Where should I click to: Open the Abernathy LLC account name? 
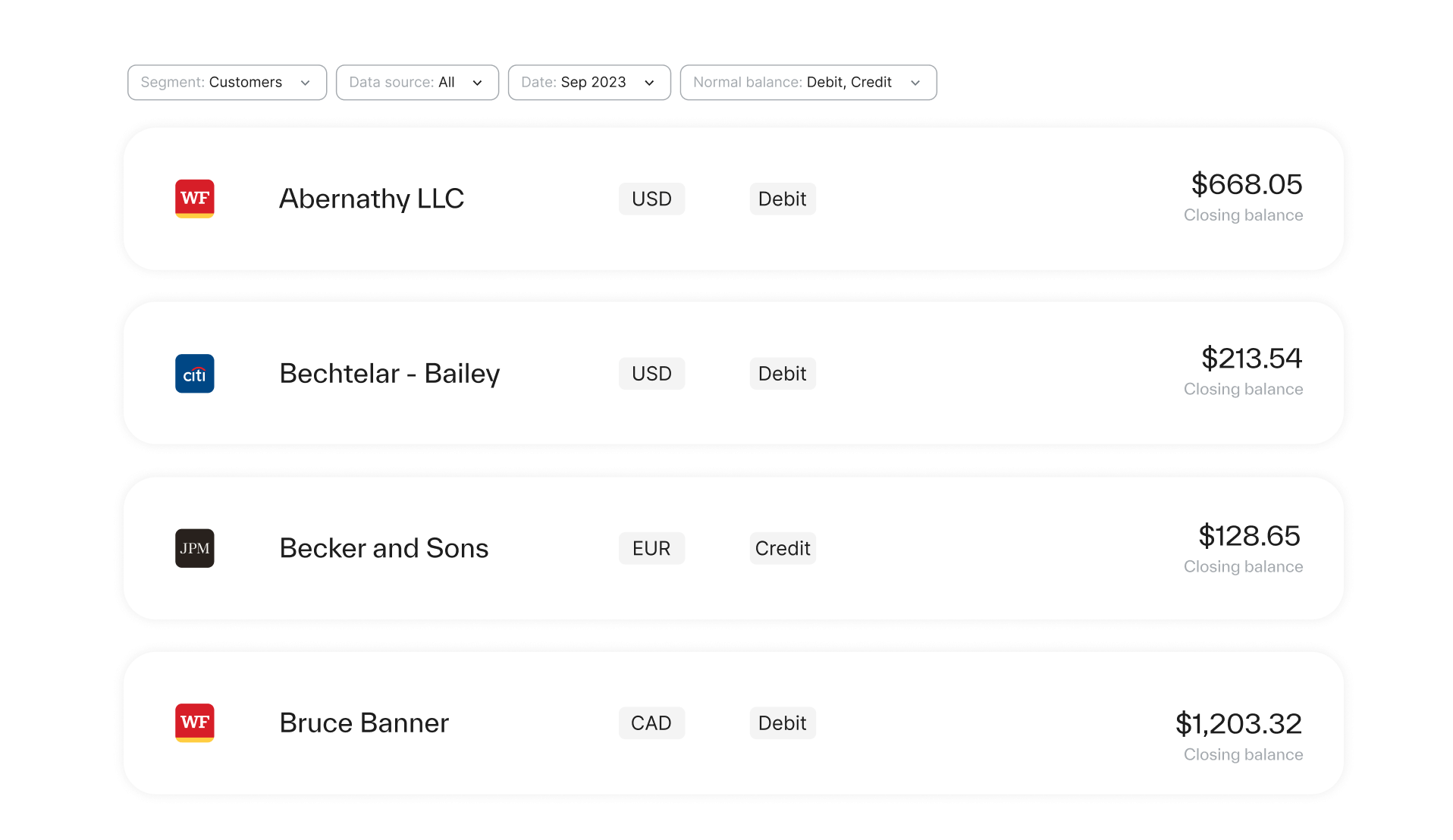372,199
